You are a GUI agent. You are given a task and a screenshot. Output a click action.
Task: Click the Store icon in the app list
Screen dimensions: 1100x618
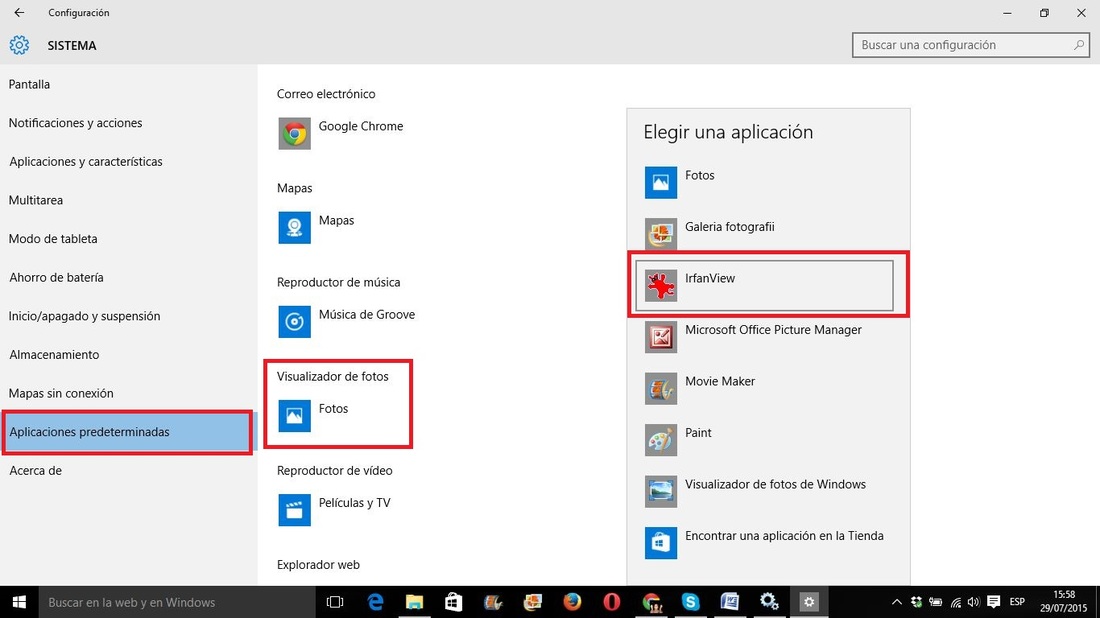point(660,543)
